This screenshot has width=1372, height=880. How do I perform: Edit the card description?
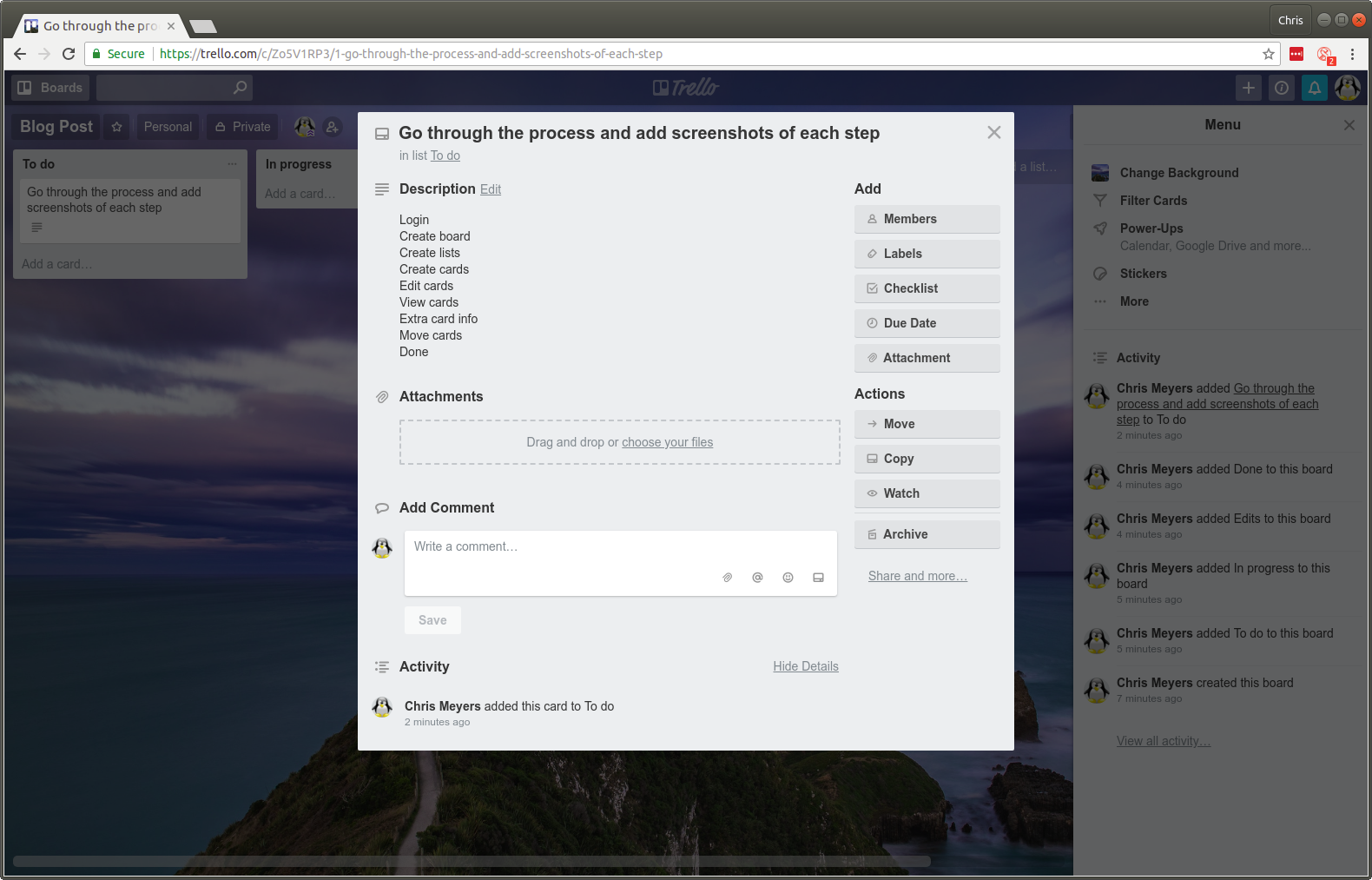point(491,189)
